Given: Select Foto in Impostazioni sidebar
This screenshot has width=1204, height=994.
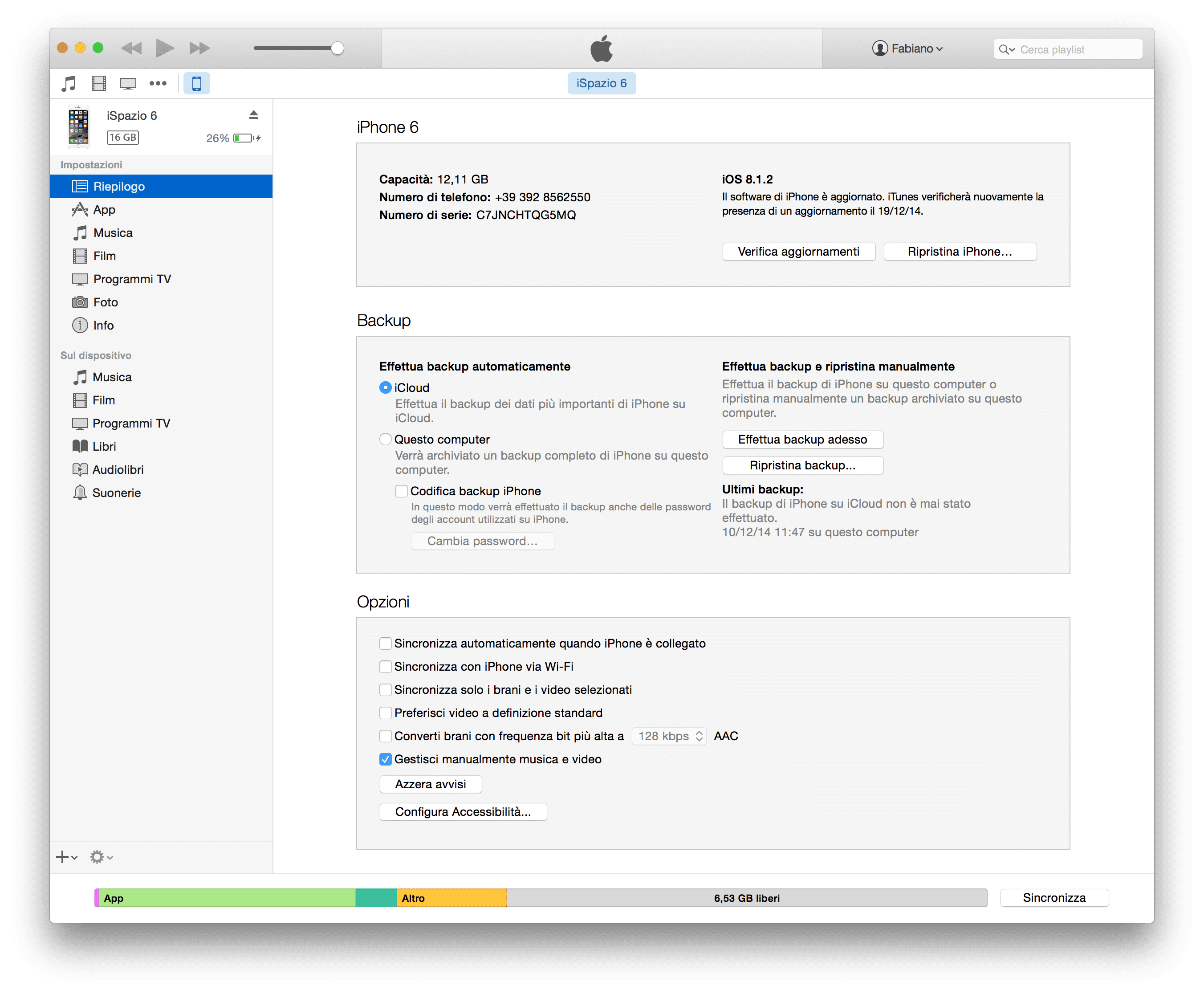Looking at the screenshot, I should (106, 302).
